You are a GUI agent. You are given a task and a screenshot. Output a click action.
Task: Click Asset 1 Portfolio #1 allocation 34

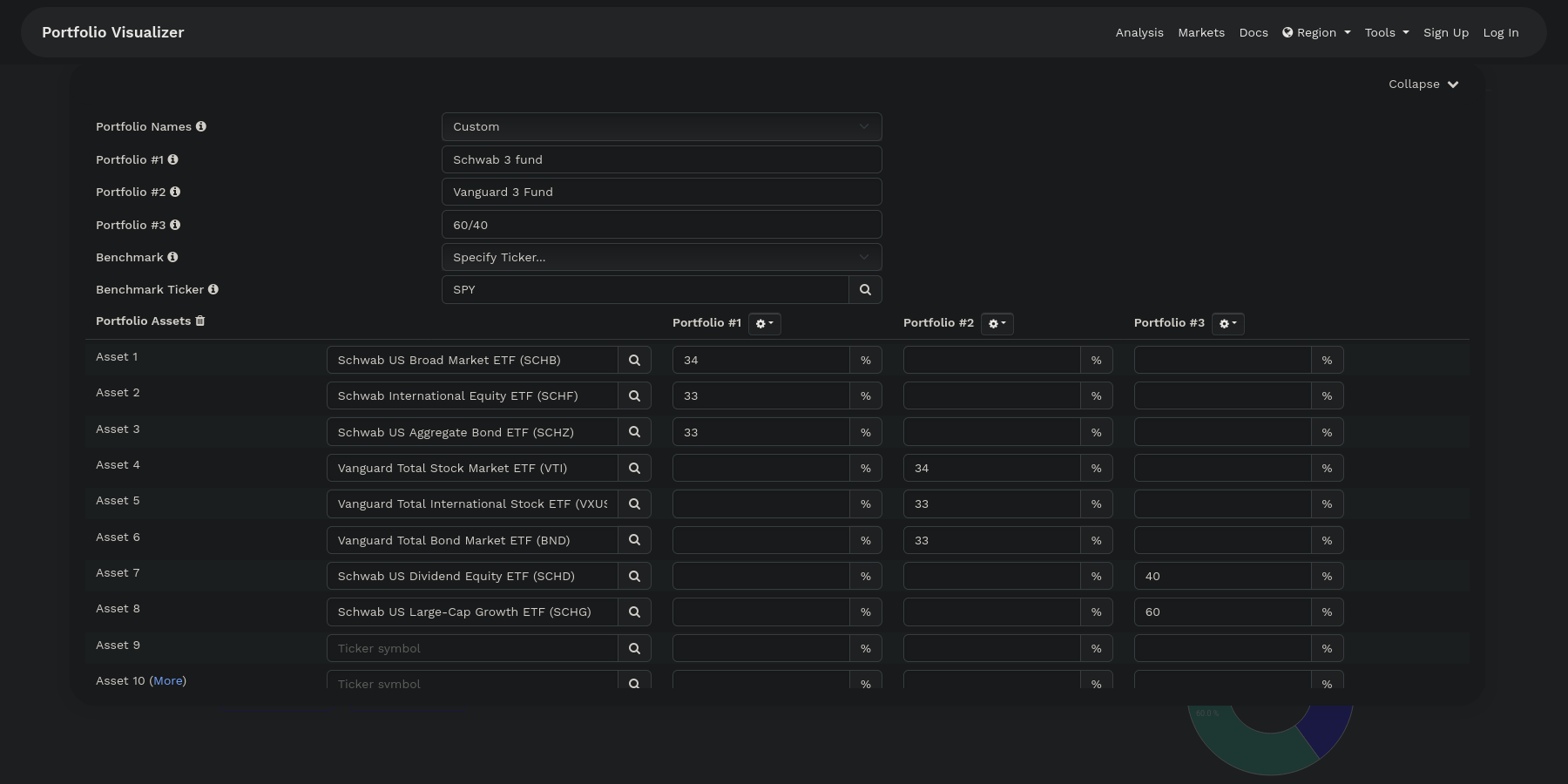(761, 360)
